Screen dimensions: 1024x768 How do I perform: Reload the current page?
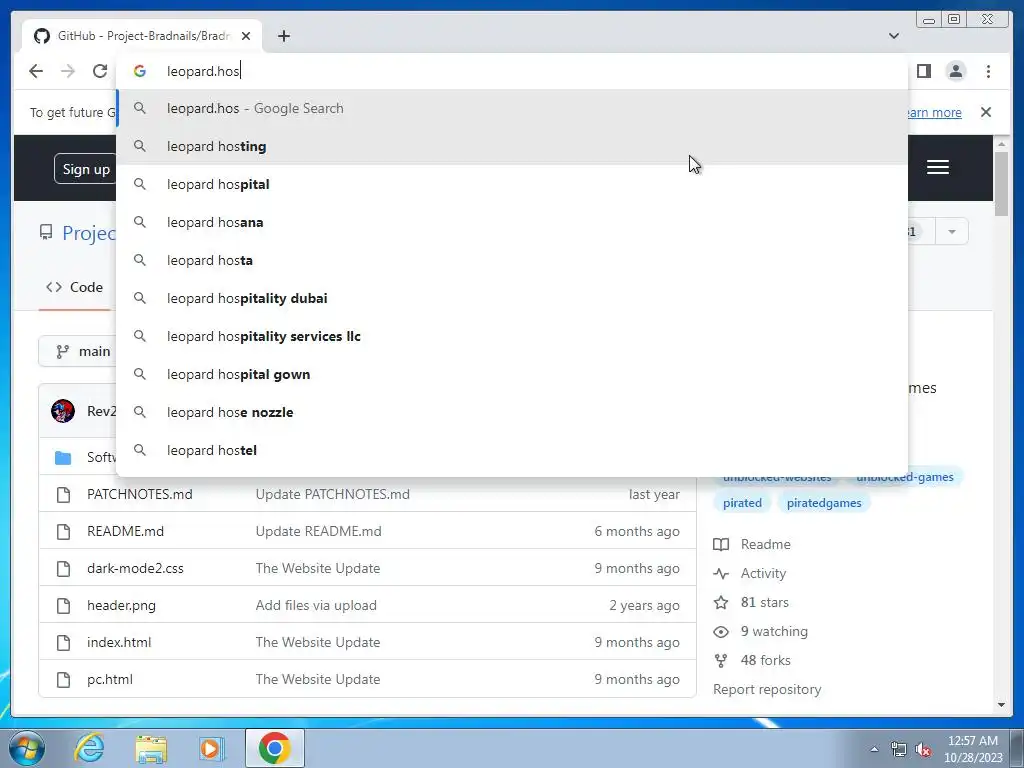[100, 71]
